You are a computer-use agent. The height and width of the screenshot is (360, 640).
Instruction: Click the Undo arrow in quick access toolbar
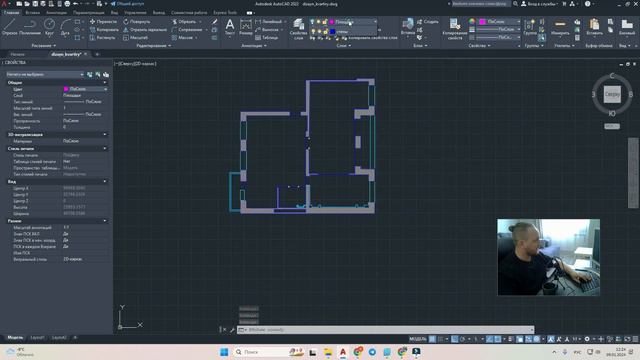(x=75, y=4)
